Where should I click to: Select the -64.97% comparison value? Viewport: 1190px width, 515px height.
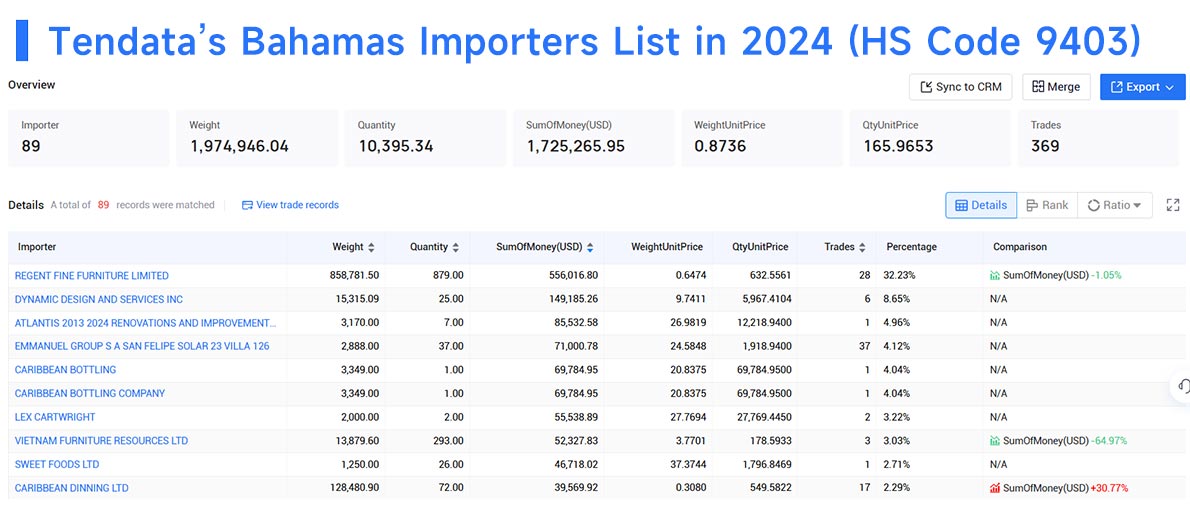(1109, 441)
